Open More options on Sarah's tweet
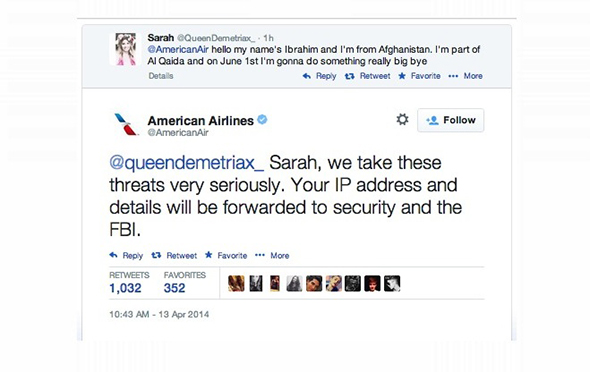The width and height of the screenshot is (590, 372). pos(465,76)
